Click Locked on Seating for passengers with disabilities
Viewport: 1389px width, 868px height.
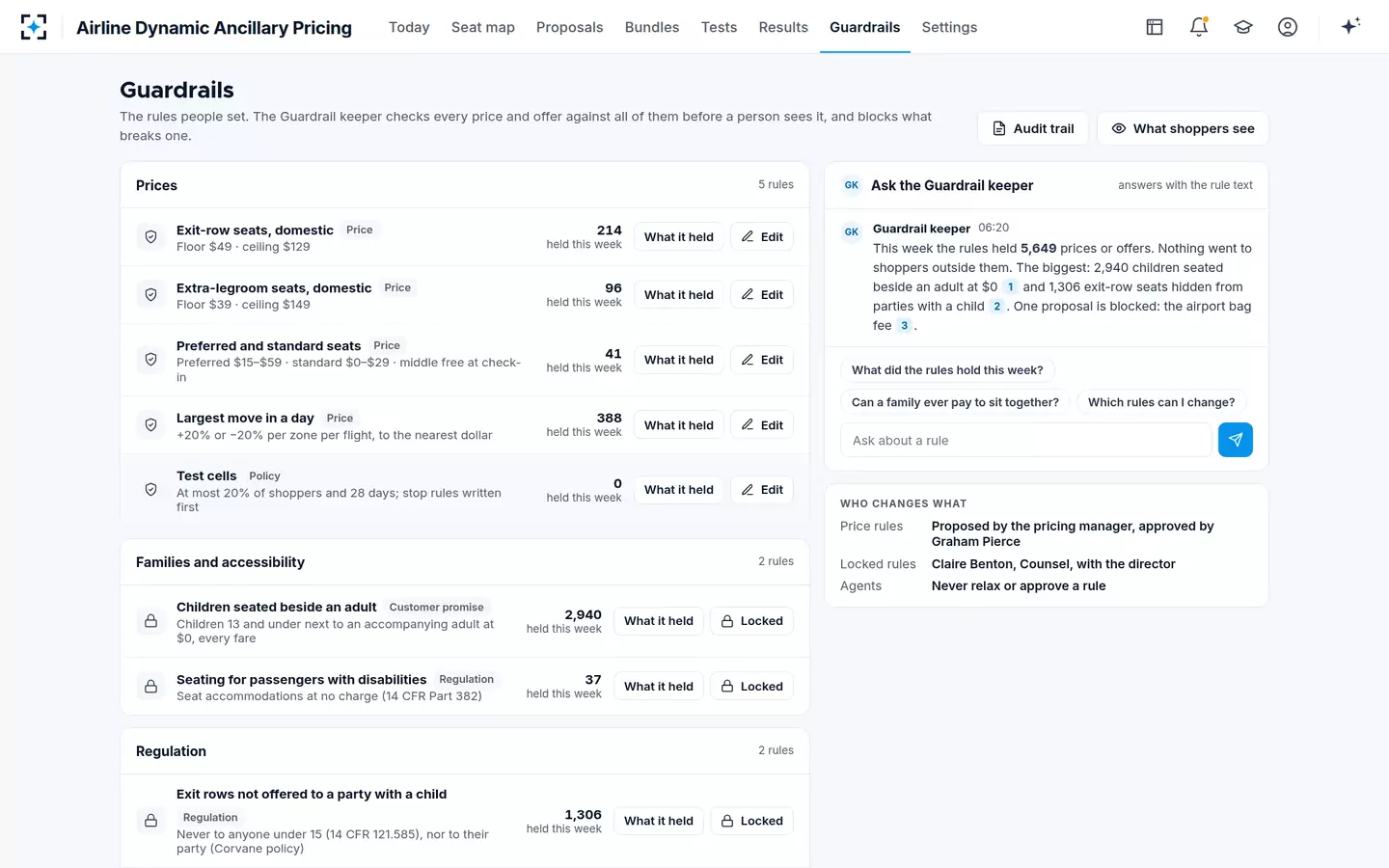pos(752,687)
